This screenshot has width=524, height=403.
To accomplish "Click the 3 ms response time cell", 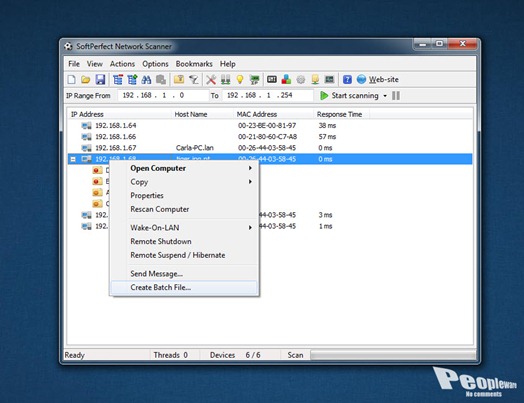I will click(x=325, y=215).
